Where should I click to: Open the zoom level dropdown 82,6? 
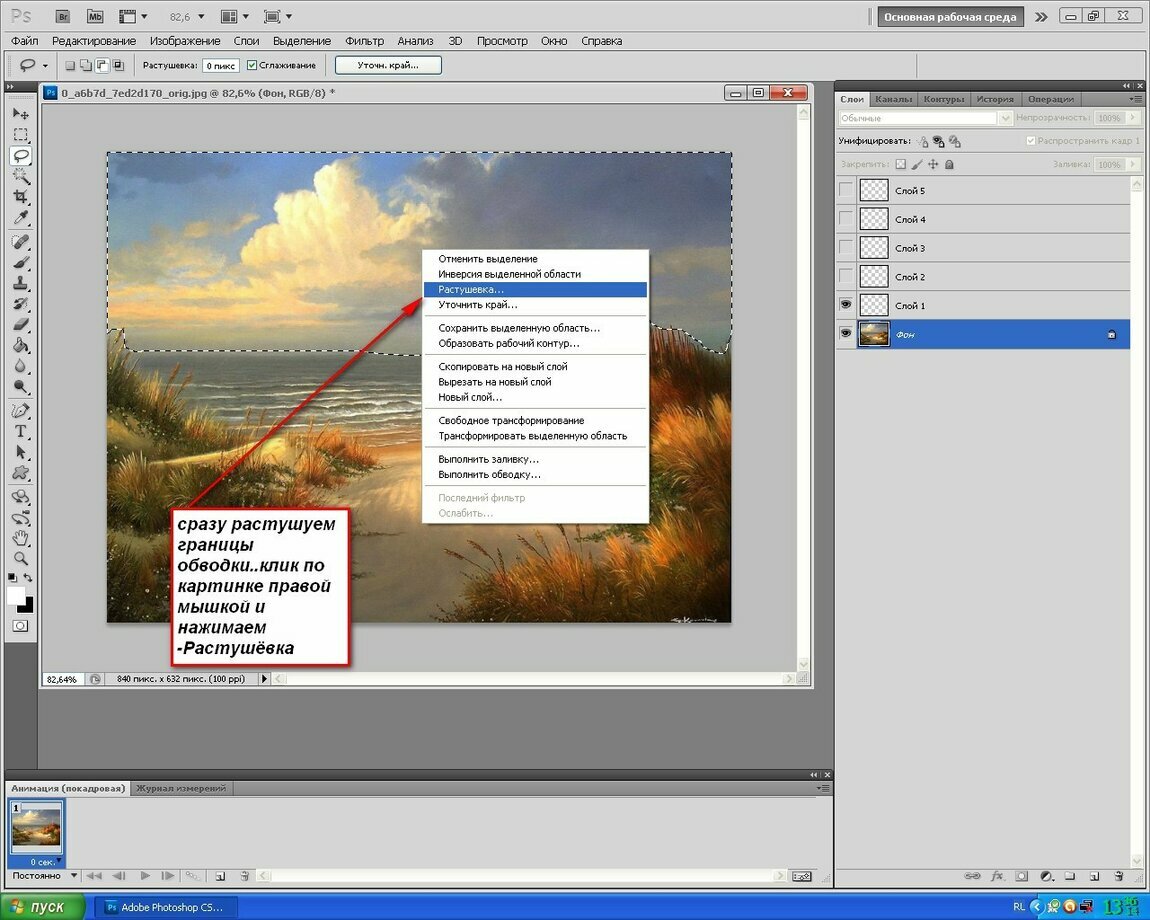(201, 16)
